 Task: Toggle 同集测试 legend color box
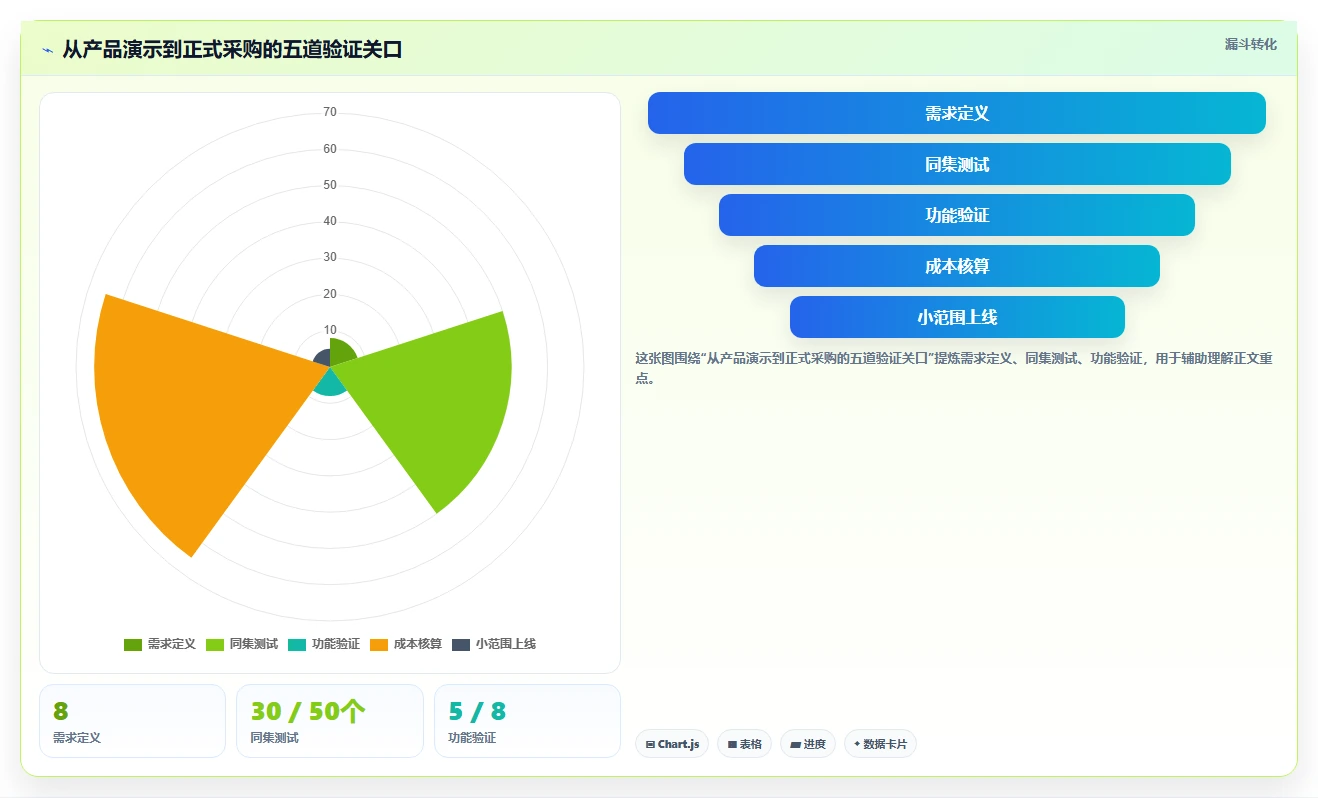tap(215, 645)
